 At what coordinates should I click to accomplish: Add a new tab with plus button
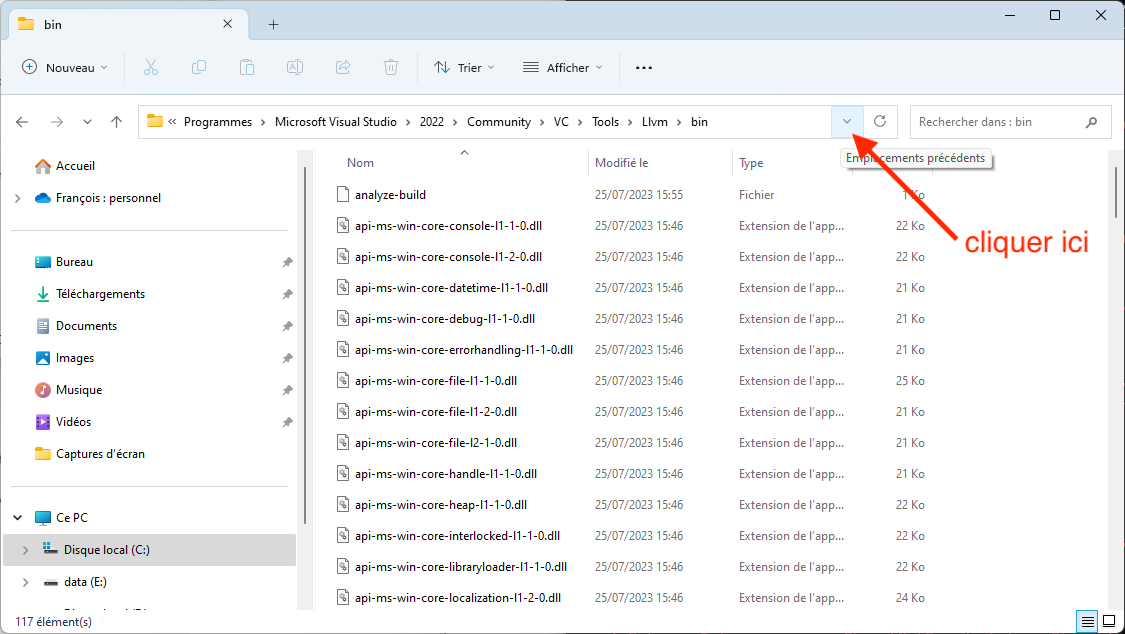coord(273,24)
